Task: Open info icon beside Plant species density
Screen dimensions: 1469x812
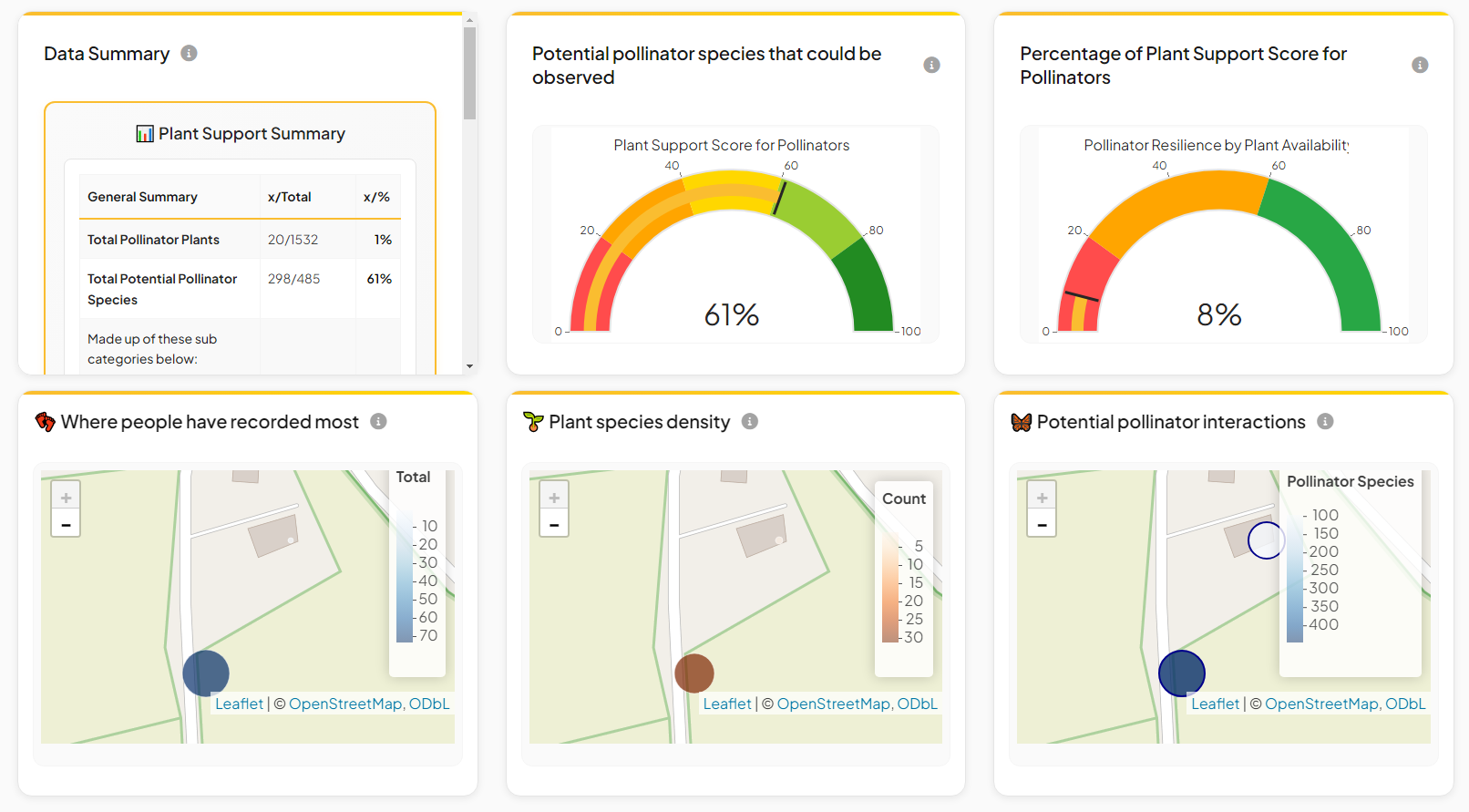Action: pos(749,421)
